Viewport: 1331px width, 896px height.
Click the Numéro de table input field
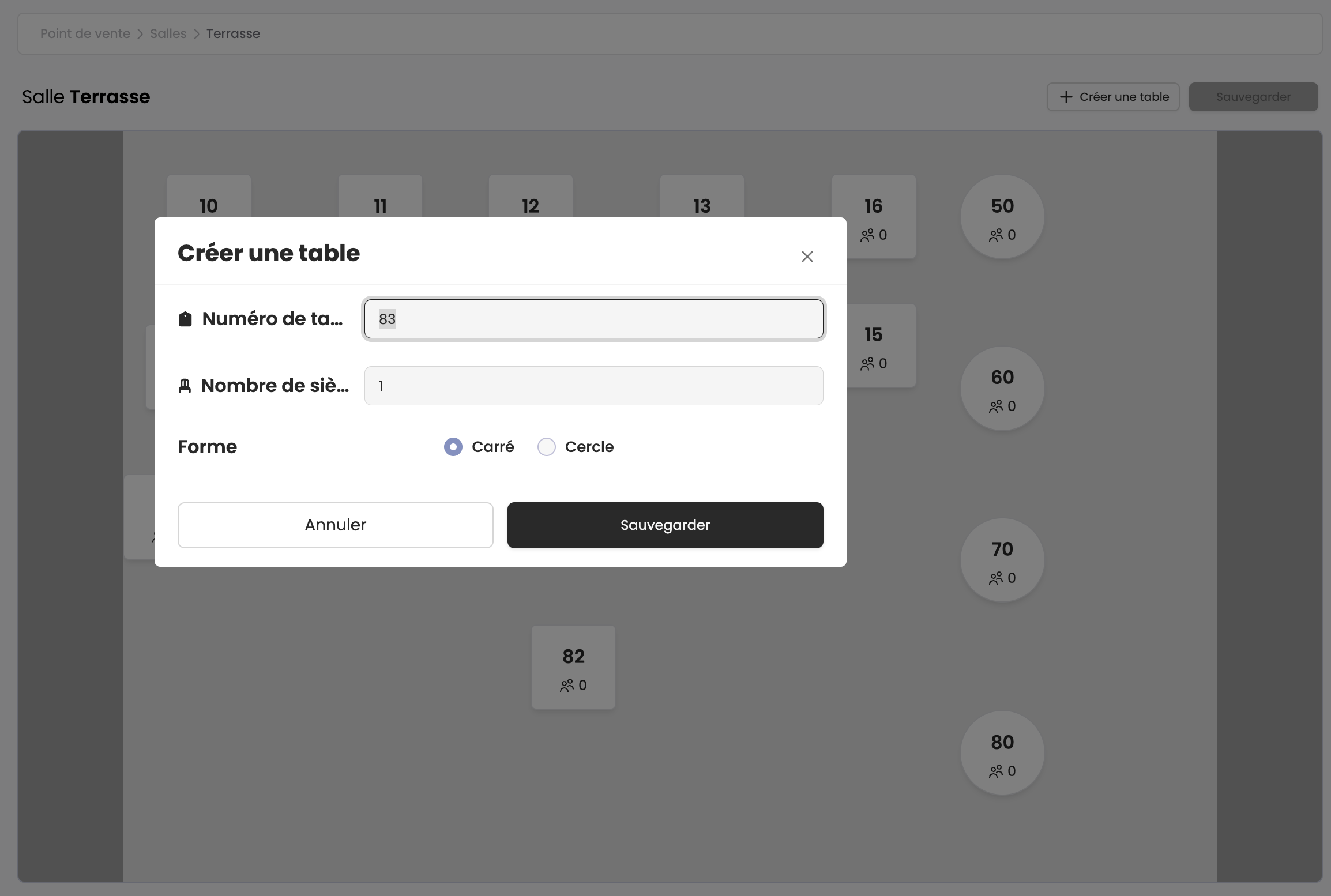point(593,319)
